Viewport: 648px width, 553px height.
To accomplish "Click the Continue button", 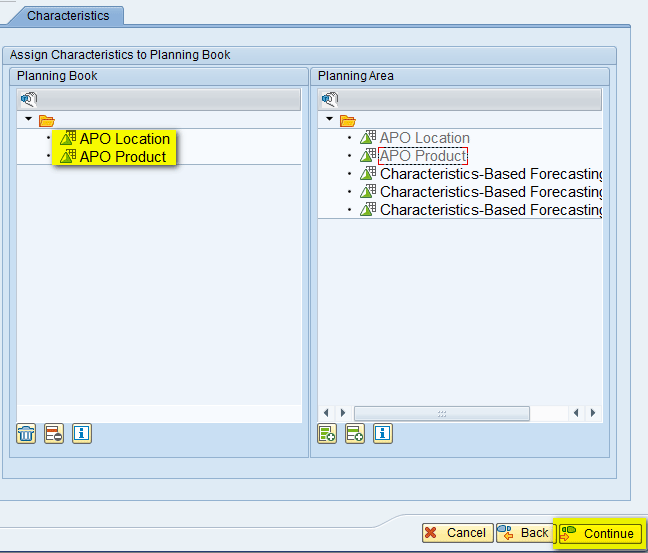I will (600, 534).
